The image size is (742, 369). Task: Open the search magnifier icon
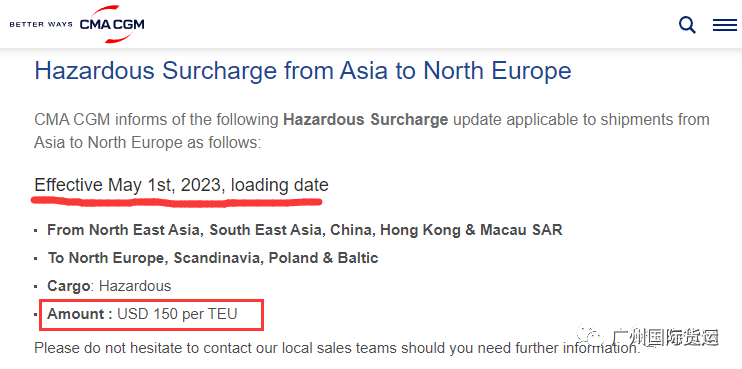687,25
